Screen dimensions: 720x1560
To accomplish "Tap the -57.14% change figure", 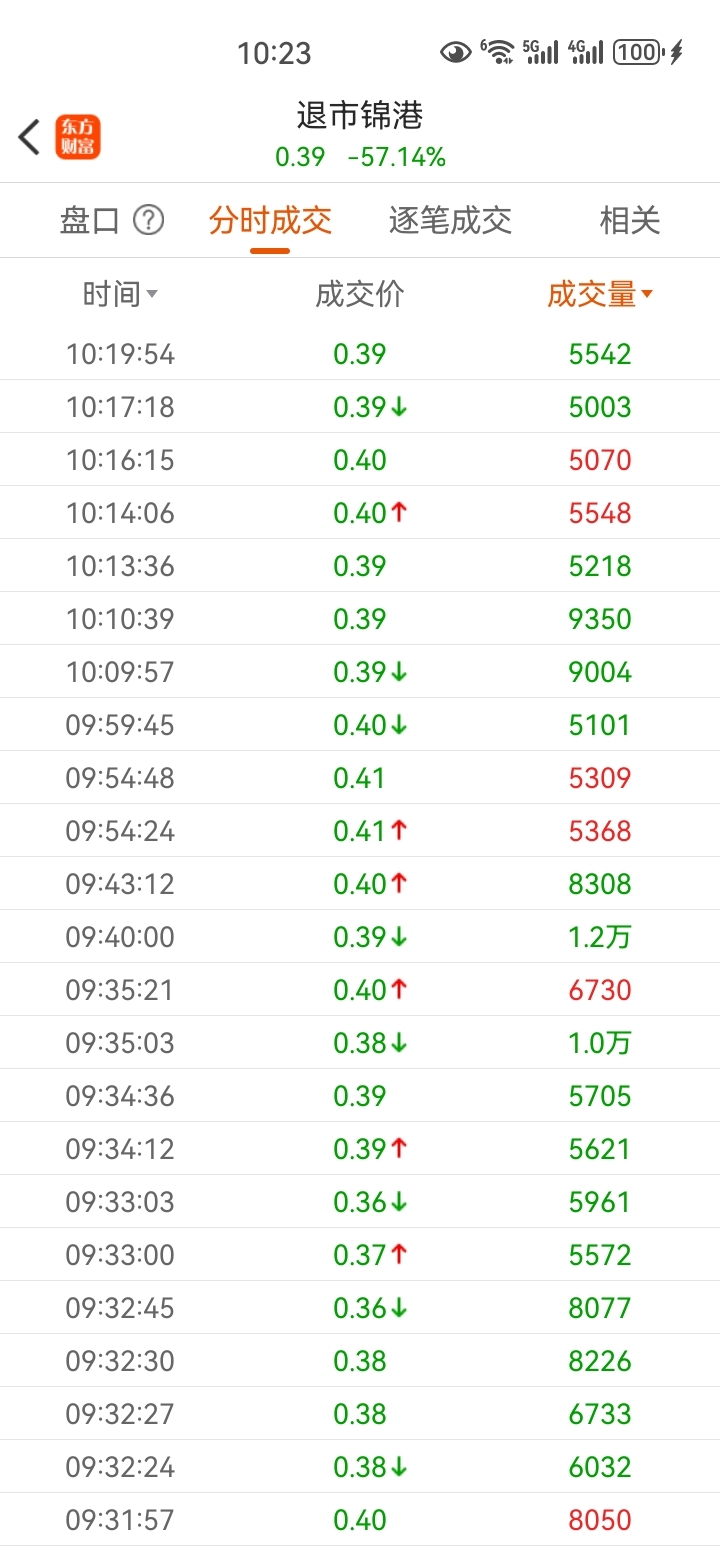I will (x=396, y=157).
